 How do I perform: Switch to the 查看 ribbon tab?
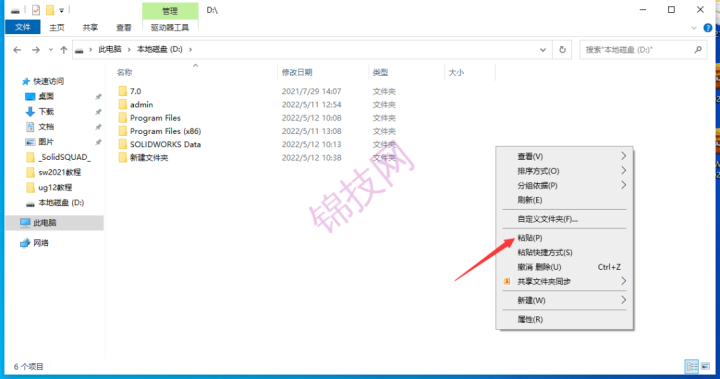pyautogui.click(x=124, y=28)
